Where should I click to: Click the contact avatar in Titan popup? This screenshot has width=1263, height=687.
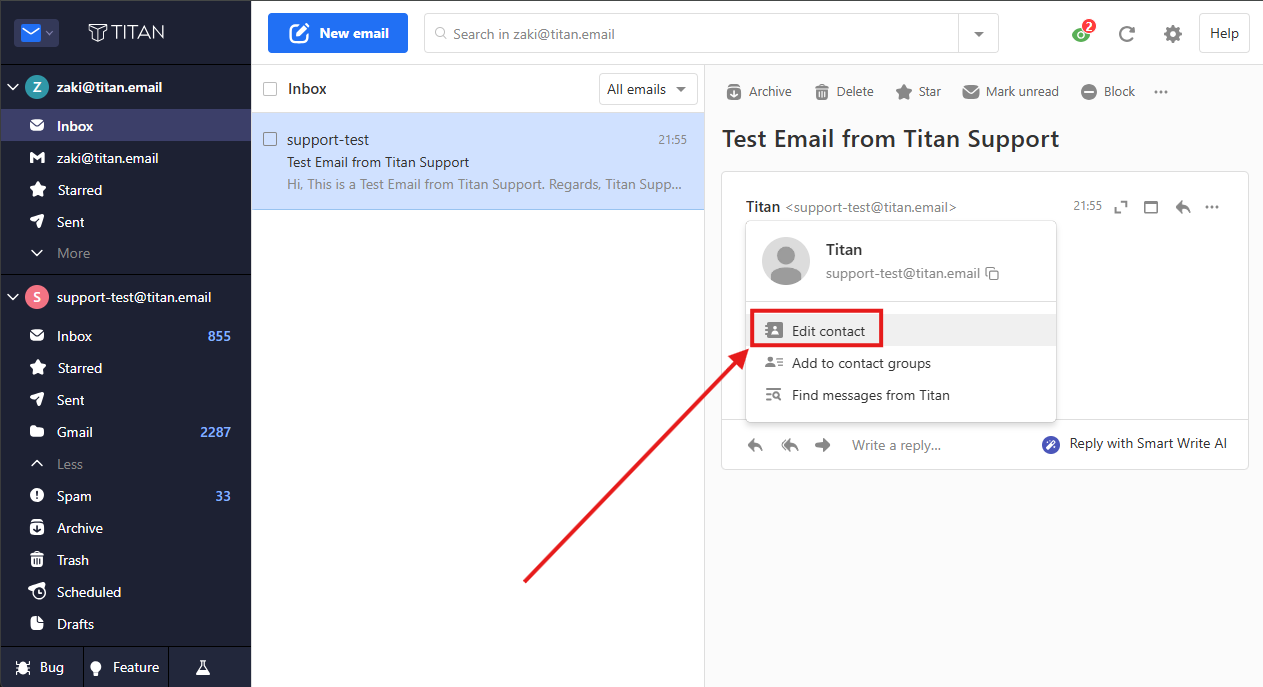coord(786,261)
